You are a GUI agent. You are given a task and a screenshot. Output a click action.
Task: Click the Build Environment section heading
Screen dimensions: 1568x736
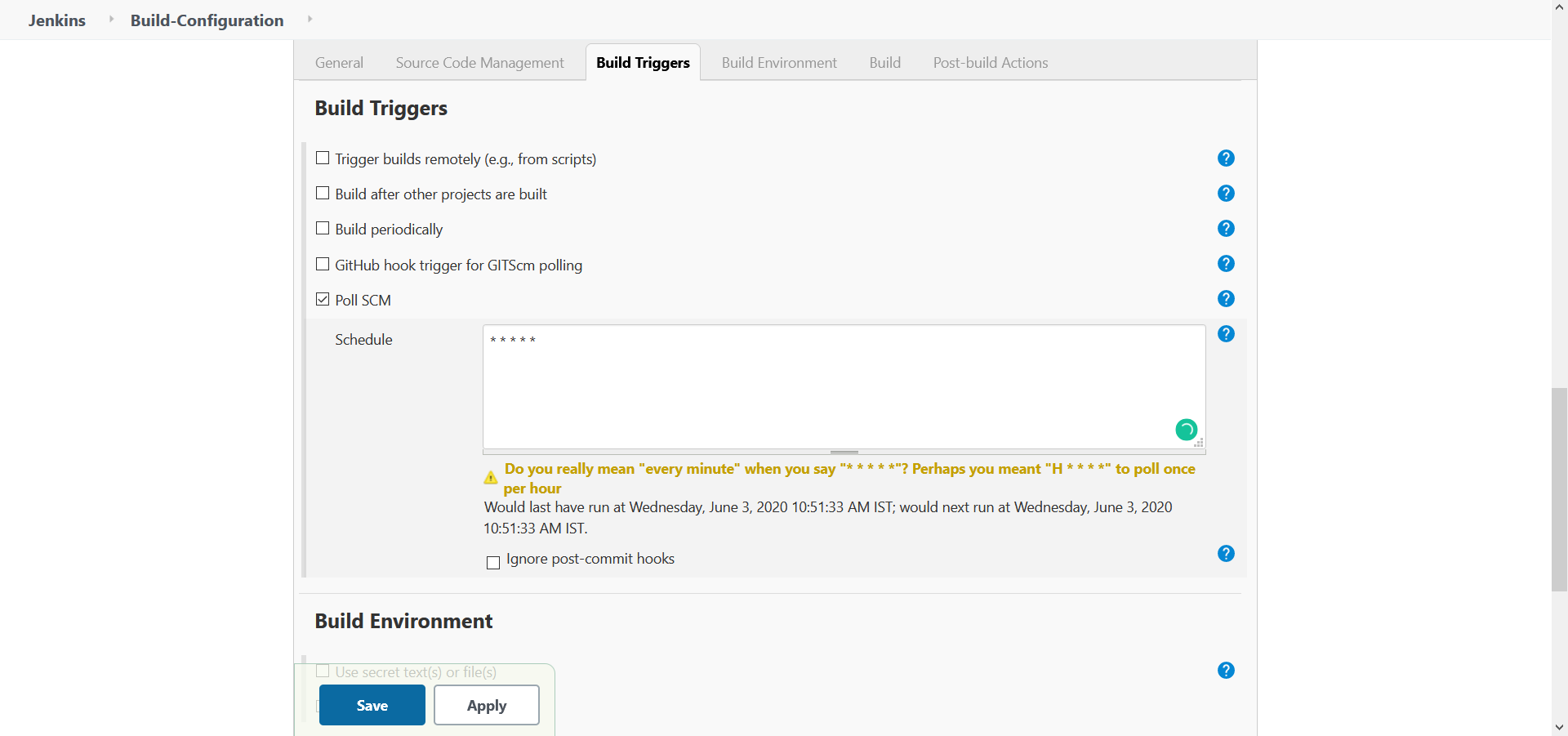coord(403,621)
